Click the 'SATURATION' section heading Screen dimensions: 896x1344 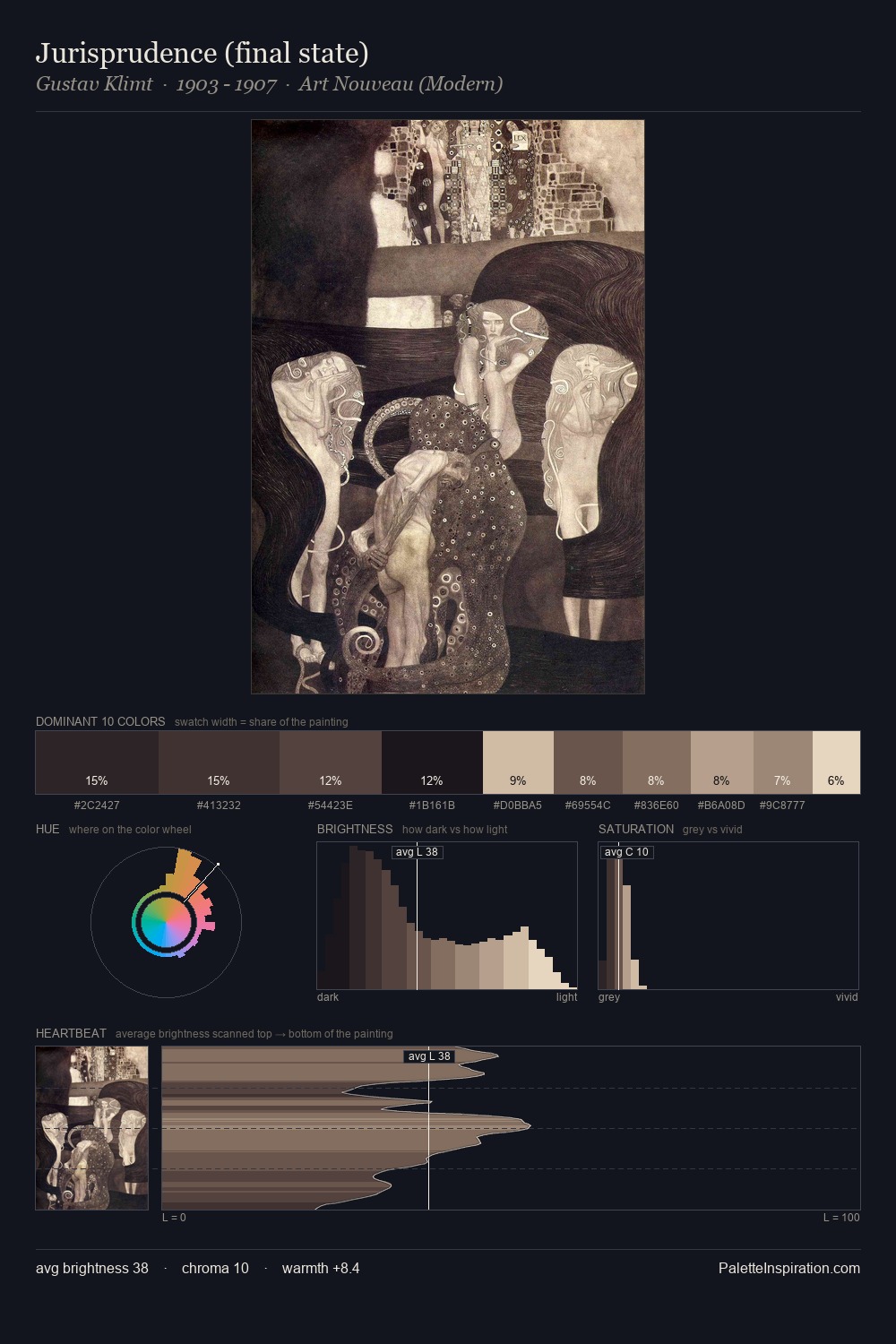point(636,829)
